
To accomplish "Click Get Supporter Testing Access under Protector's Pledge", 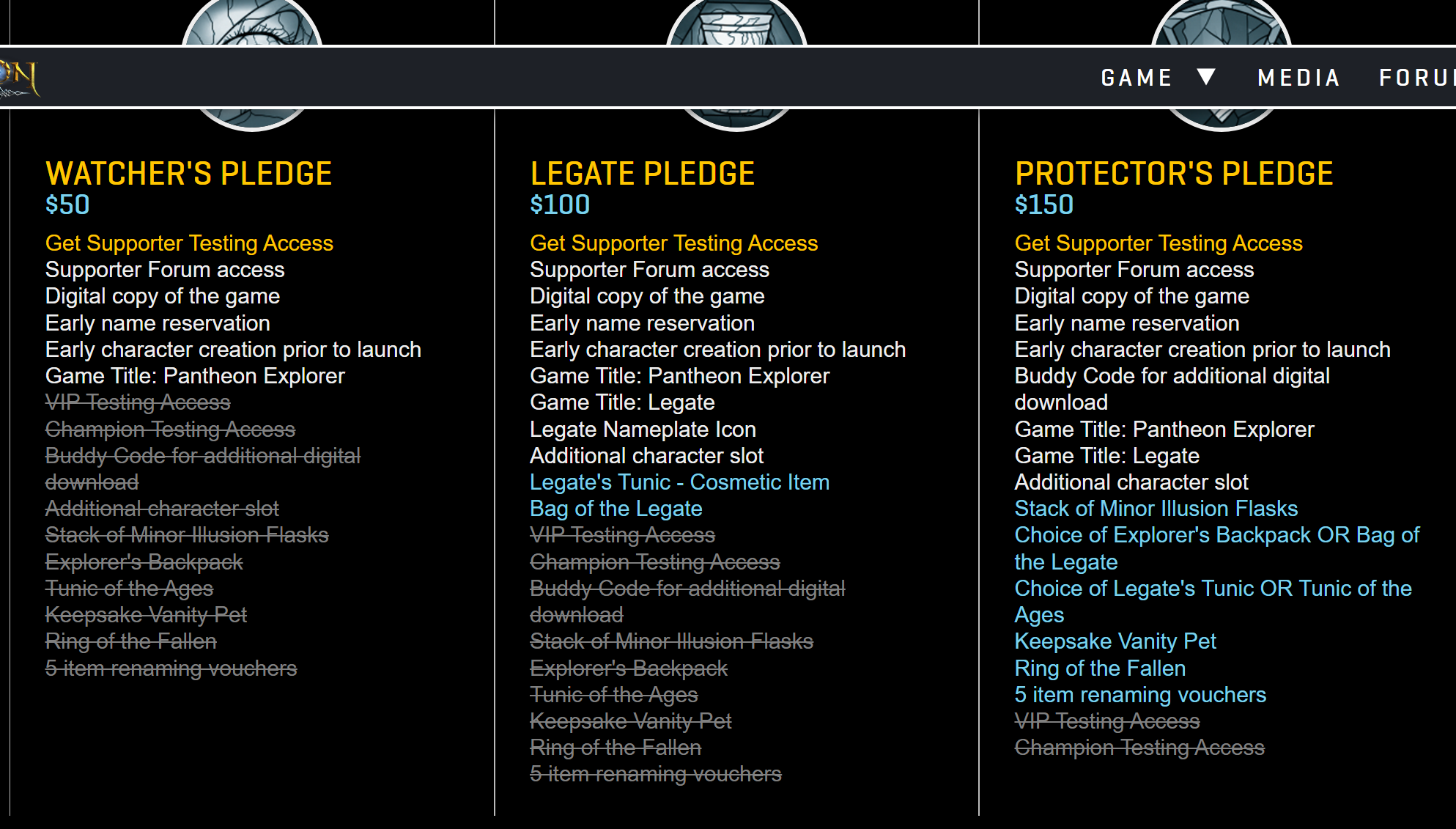I will pyautogui.click(x=1158, y=243).
